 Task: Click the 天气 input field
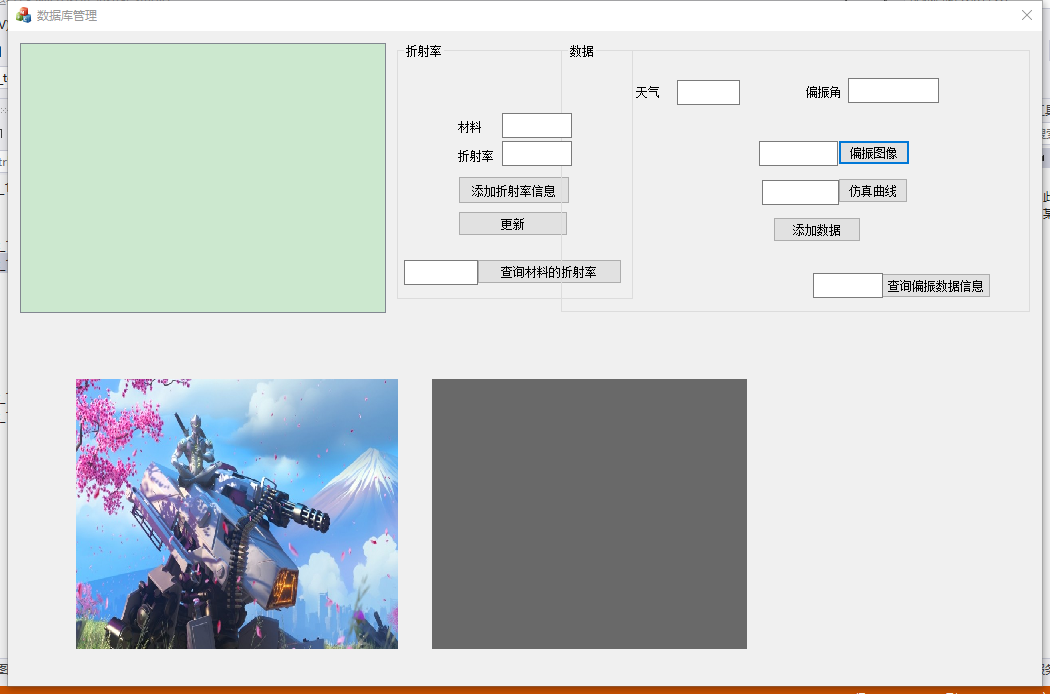(708, 92)
